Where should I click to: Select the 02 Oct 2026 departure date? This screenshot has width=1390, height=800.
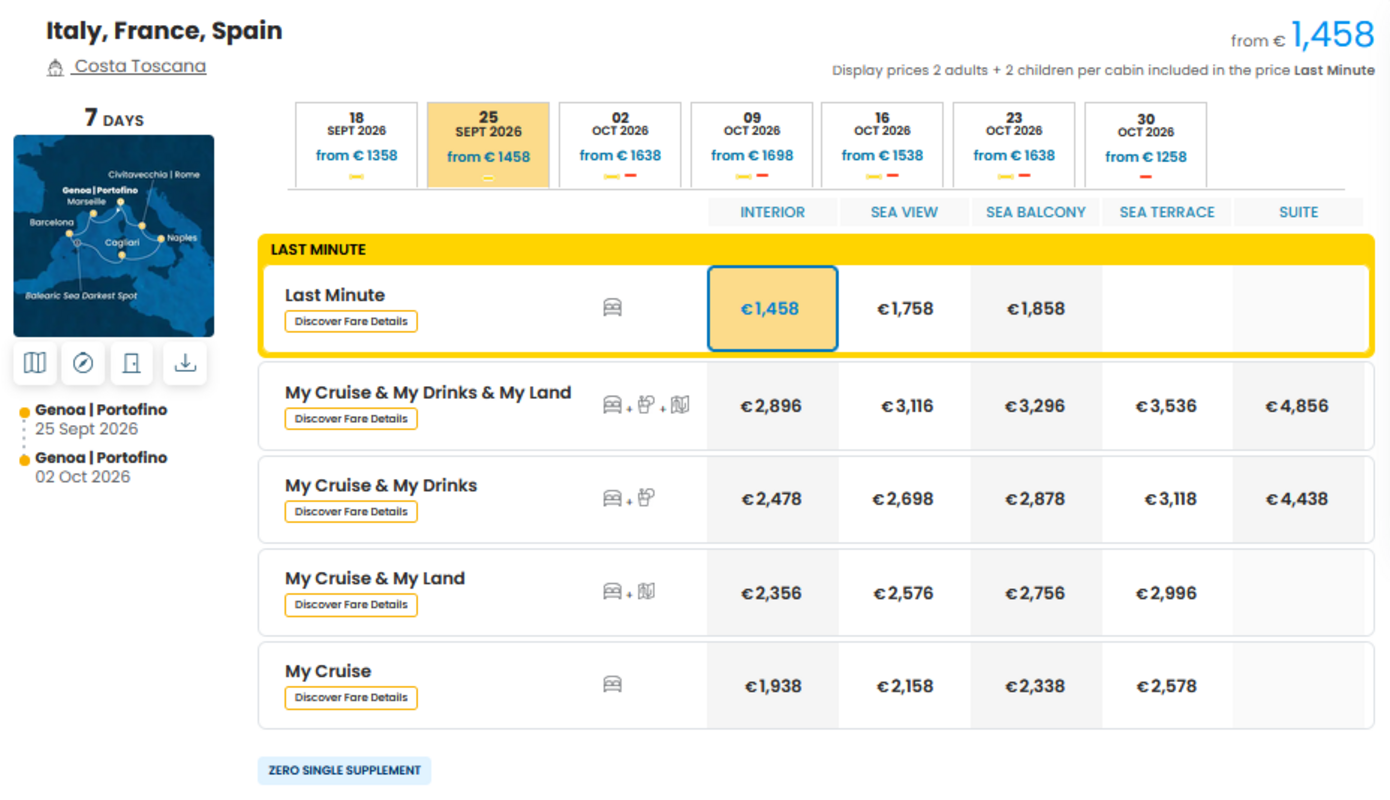(620, 145)
